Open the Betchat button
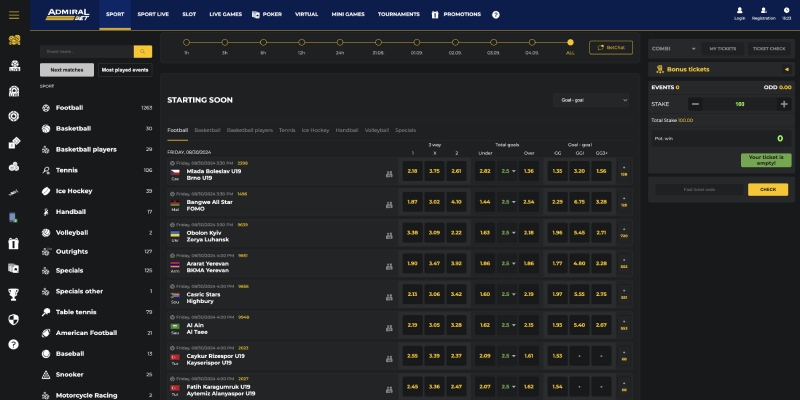The height and width of the screenshot is (400, 800). pos(611,47)
